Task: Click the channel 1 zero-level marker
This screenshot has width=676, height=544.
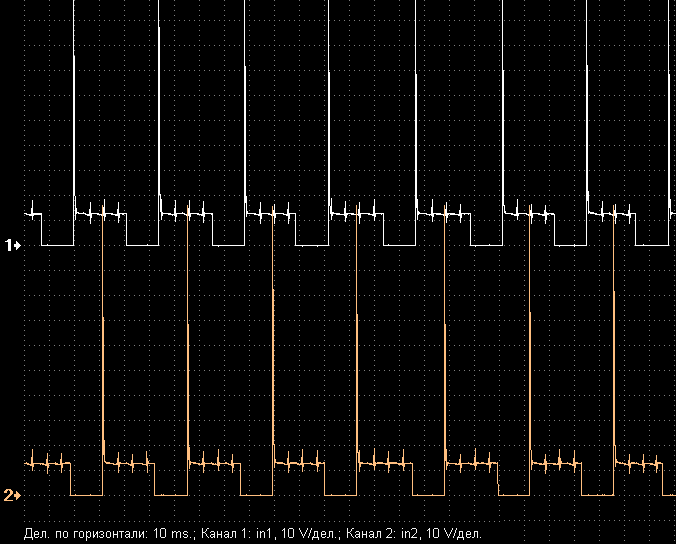Action: click(x=14, y=245)
